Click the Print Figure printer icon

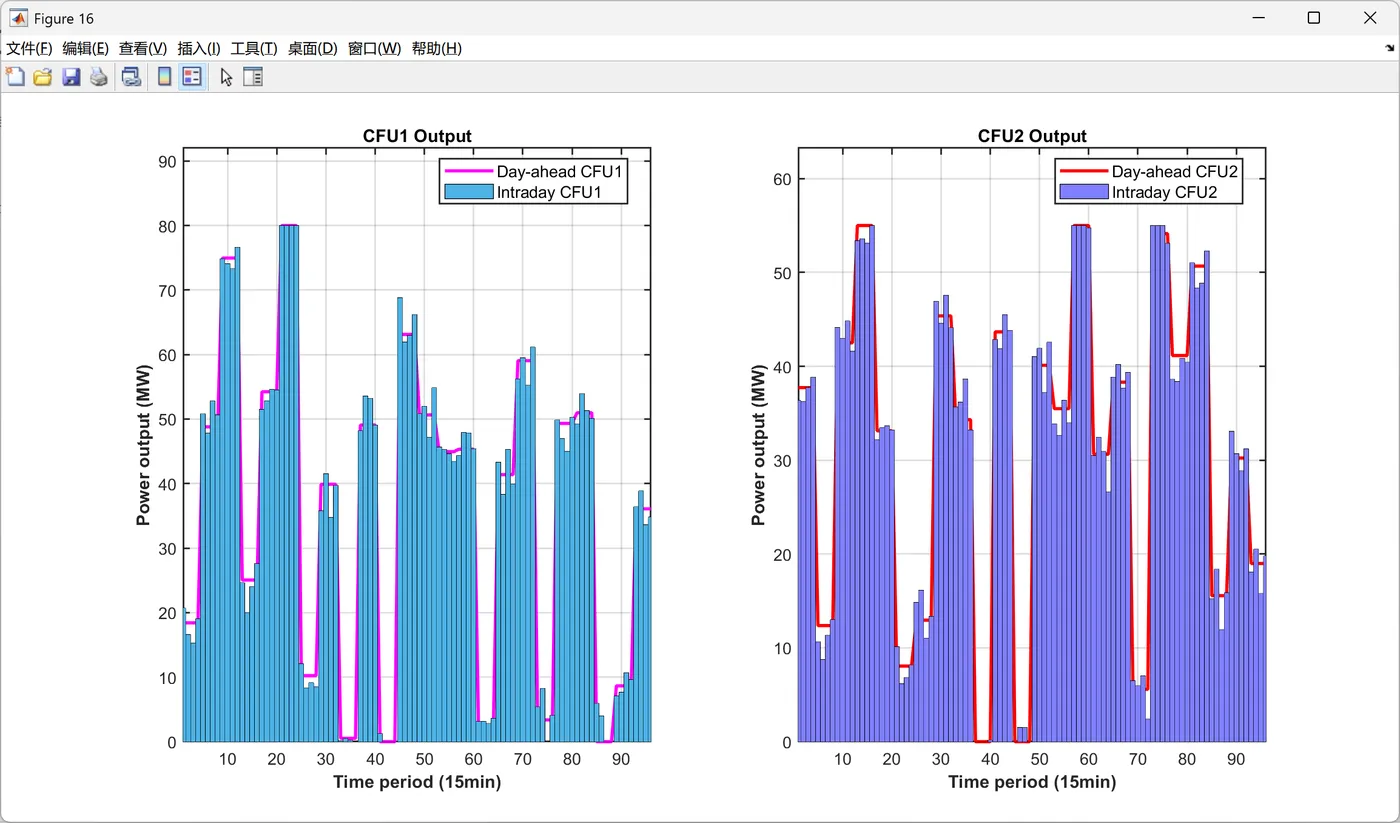(x=99, y=77)
